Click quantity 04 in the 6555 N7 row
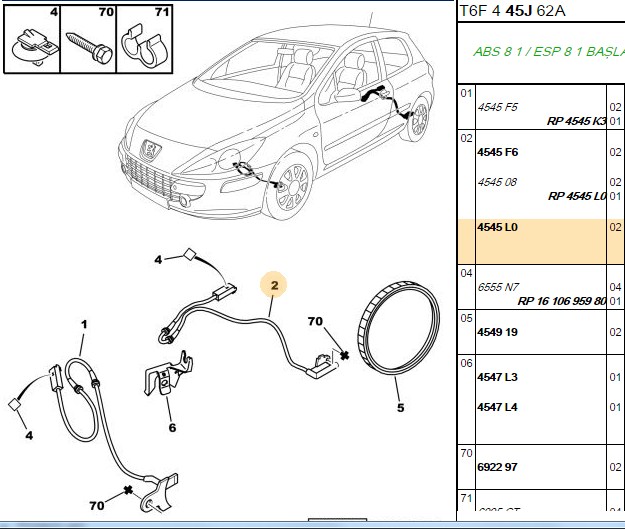 (x=615, y=287)
